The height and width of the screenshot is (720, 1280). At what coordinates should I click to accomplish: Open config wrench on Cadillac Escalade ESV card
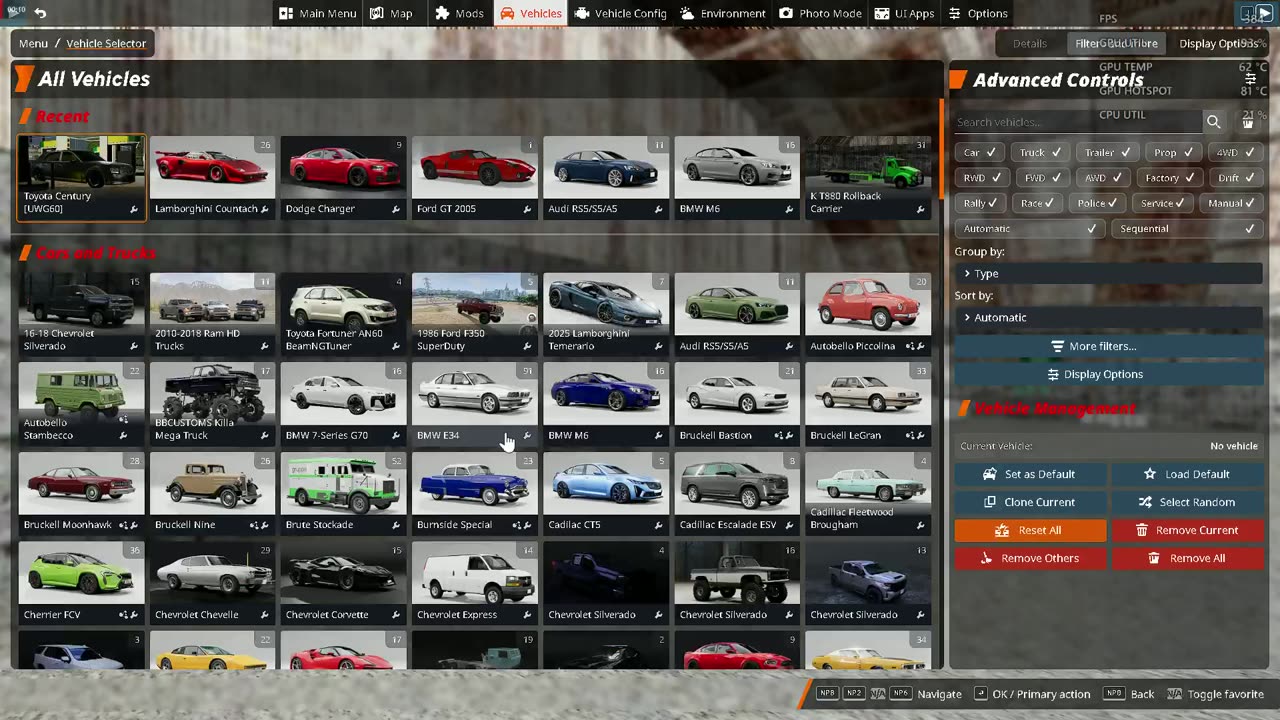pos(788,525)
